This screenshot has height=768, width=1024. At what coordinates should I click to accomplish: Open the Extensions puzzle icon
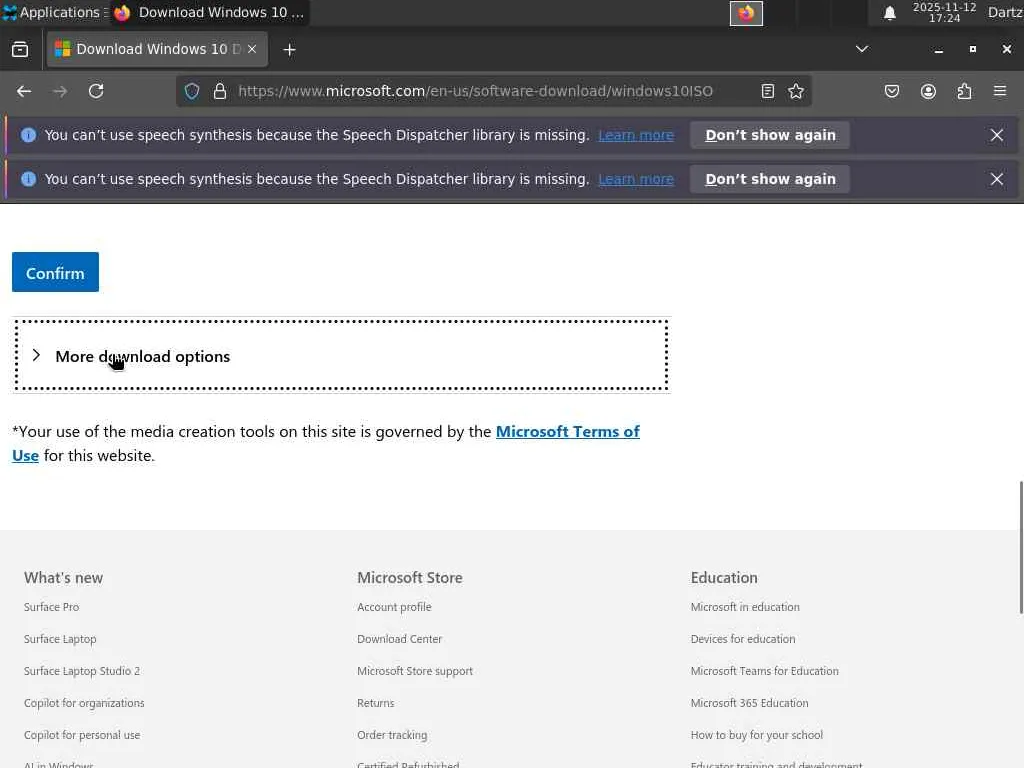pyautogui.click(x=964, y=91)
